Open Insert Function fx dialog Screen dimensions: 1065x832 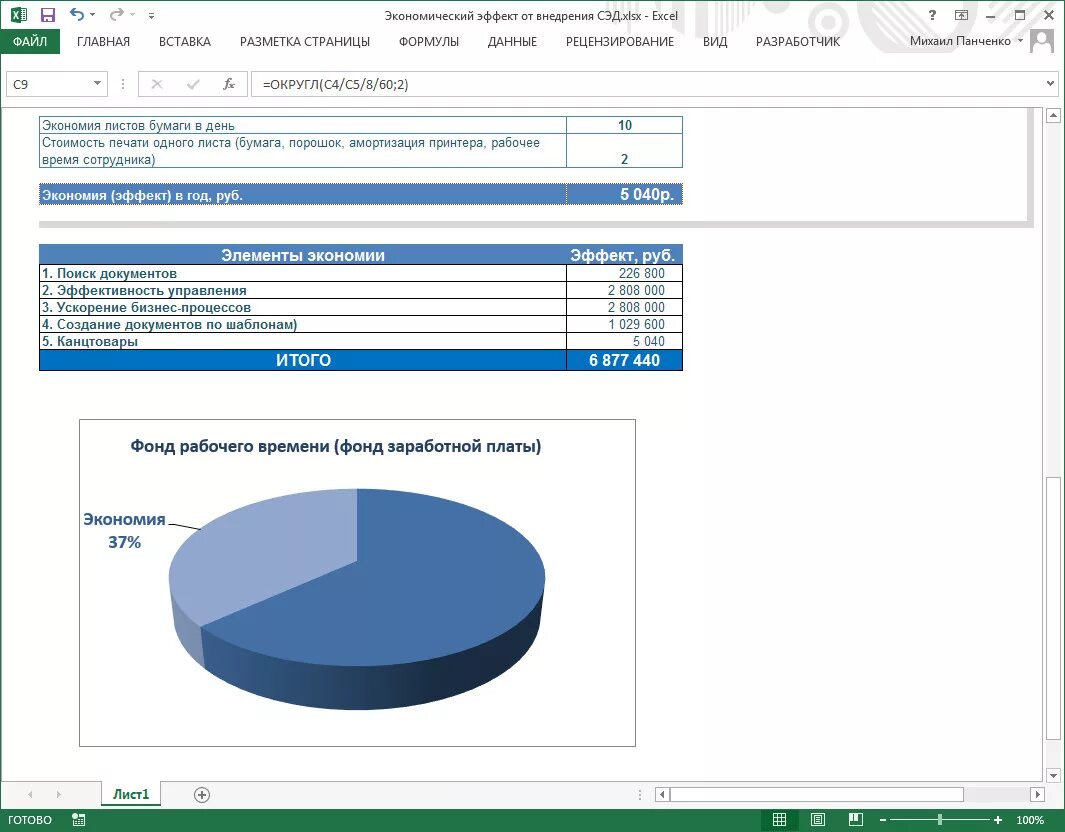tap(229, 84)
